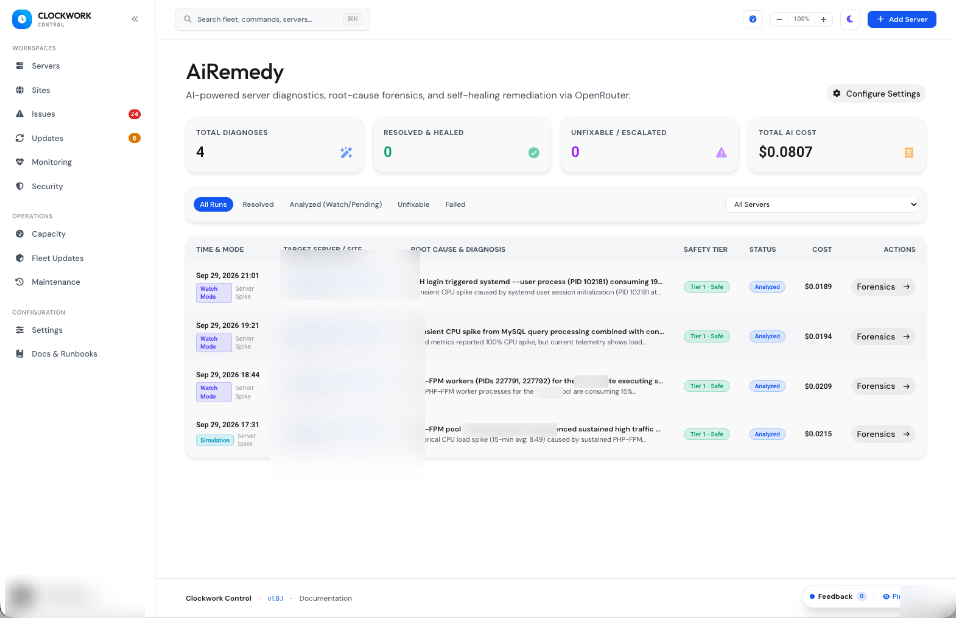Viewport: 956px width, 618px height.
Task: Select the Unfixable filter tab
Action: 413,204
